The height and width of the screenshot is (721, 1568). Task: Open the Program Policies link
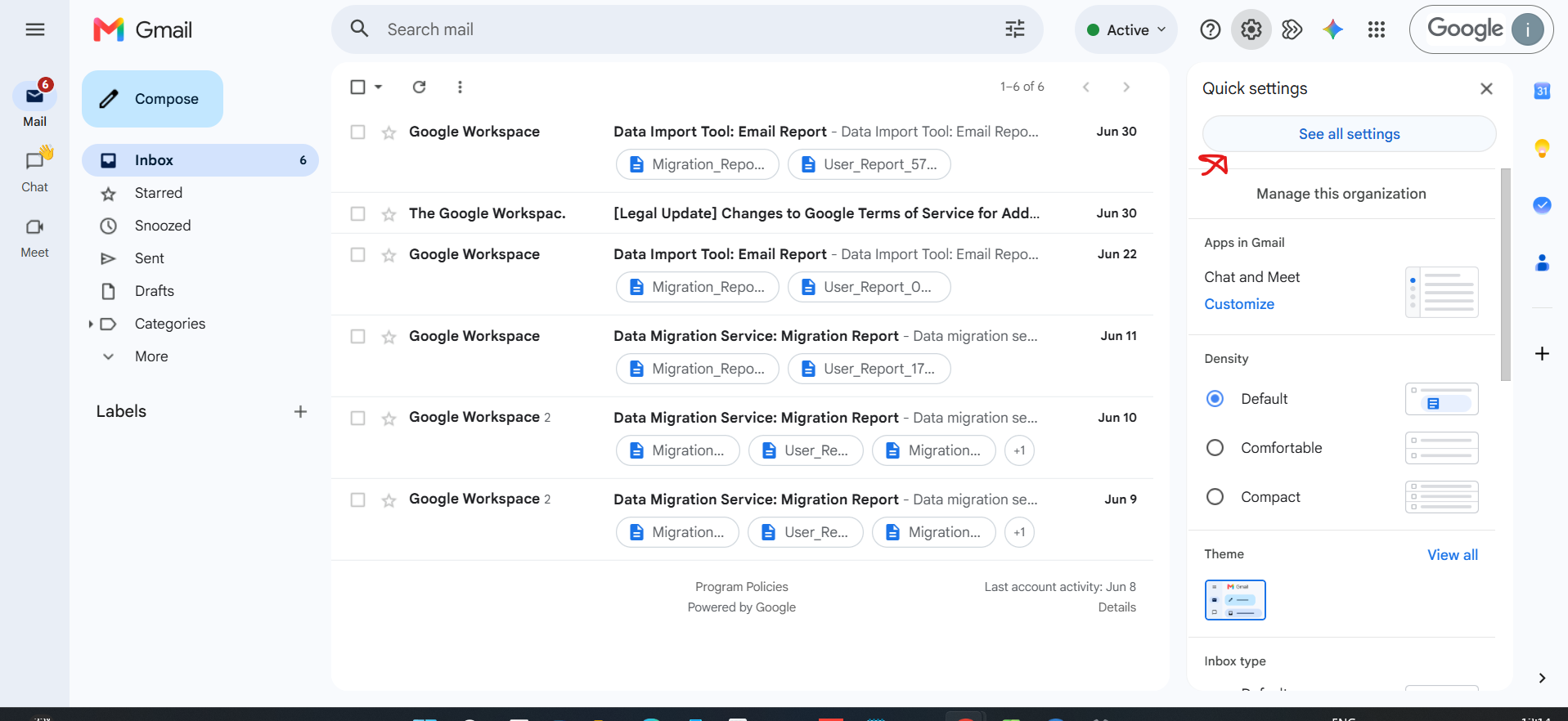tap(742, 587)
